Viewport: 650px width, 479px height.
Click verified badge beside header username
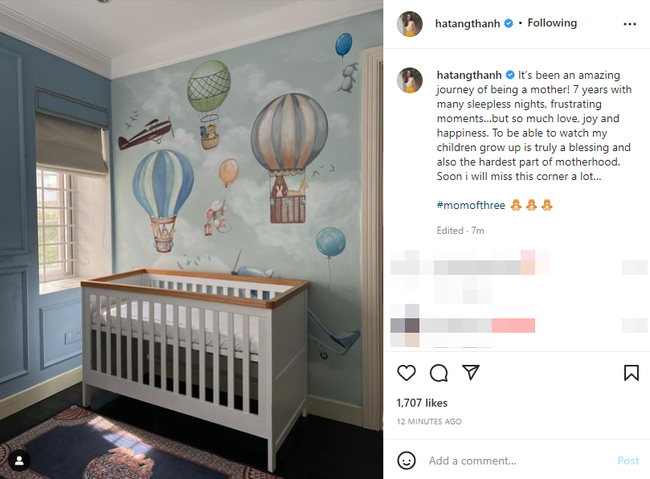[509, 24]
